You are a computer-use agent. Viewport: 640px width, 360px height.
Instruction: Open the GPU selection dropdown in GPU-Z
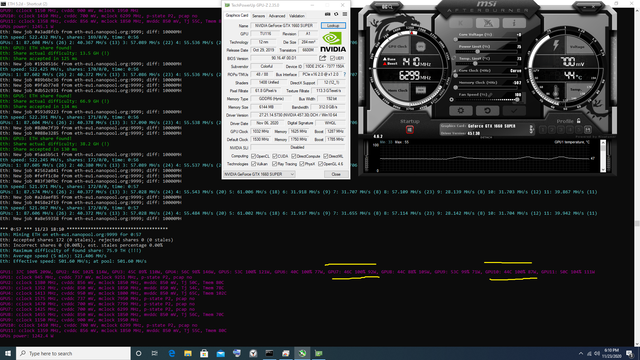259,174
